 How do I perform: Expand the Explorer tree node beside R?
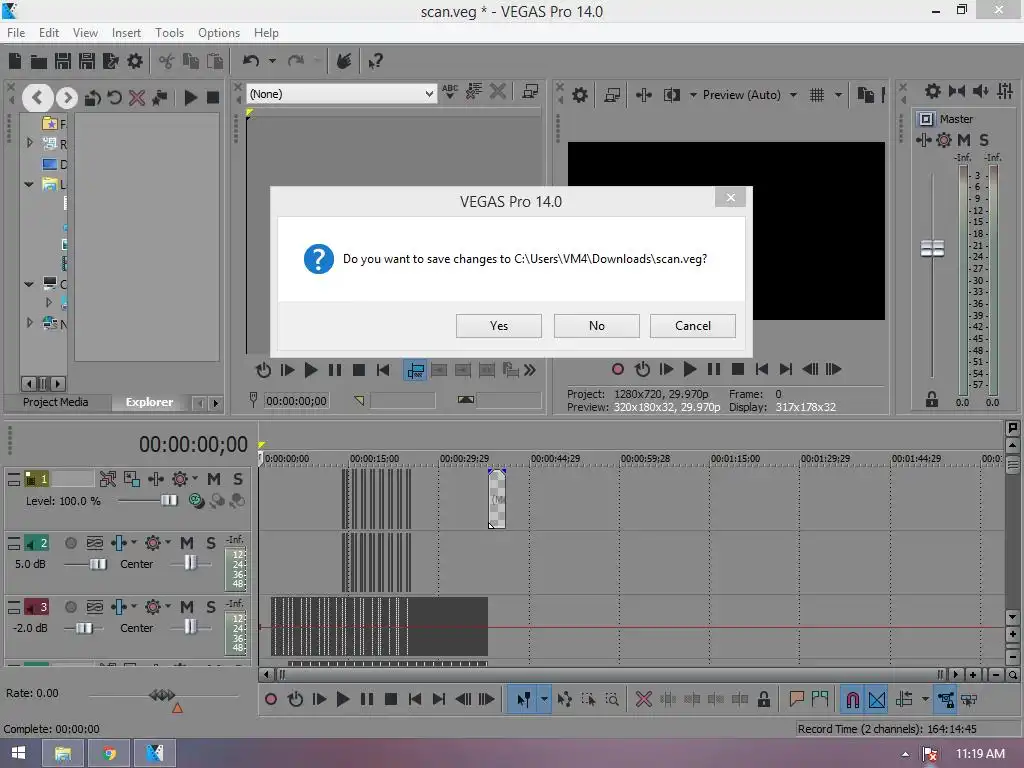29,142
